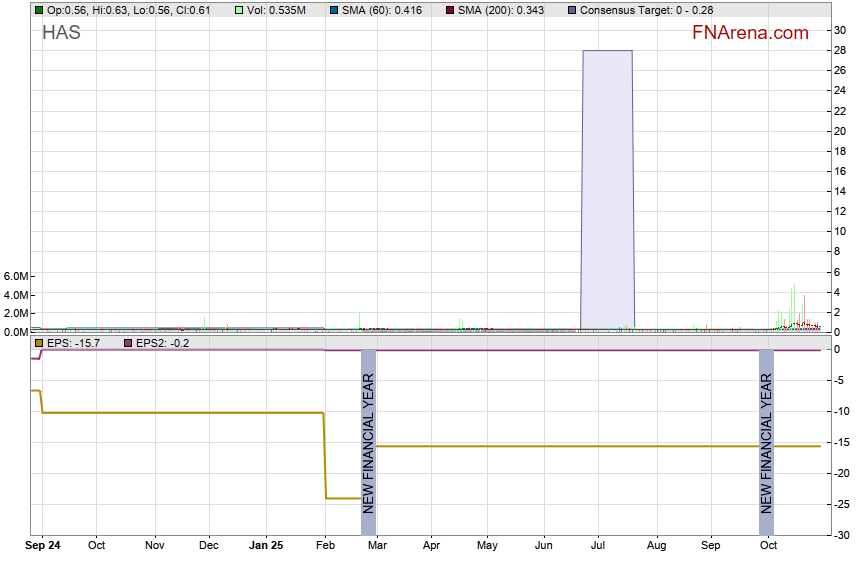Viewport: 859px width, 566px height.
Task: Open the FNArena.com link
Action: tap(750, 33)
